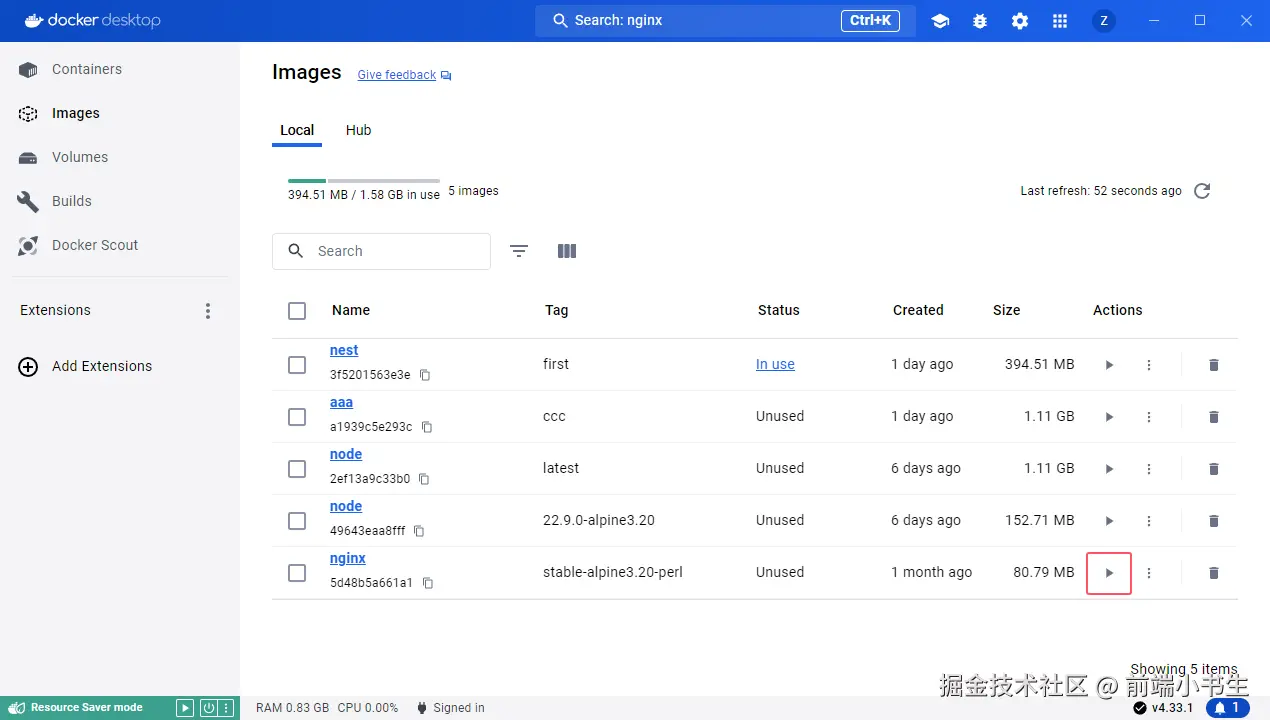The image size is (1270, 720).
Task: Check the node latest image checkbox
Action: [297, 469]
